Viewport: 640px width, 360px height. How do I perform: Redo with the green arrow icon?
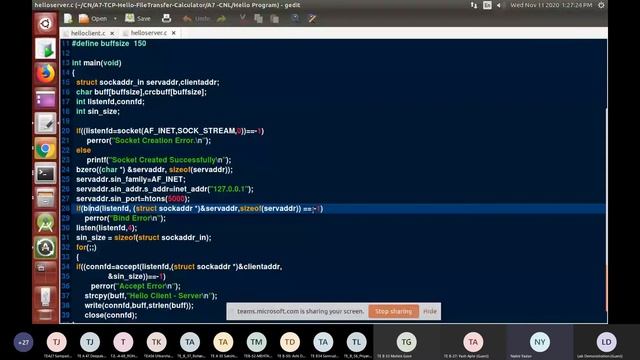pyautogui.click(x=222, y=19)
